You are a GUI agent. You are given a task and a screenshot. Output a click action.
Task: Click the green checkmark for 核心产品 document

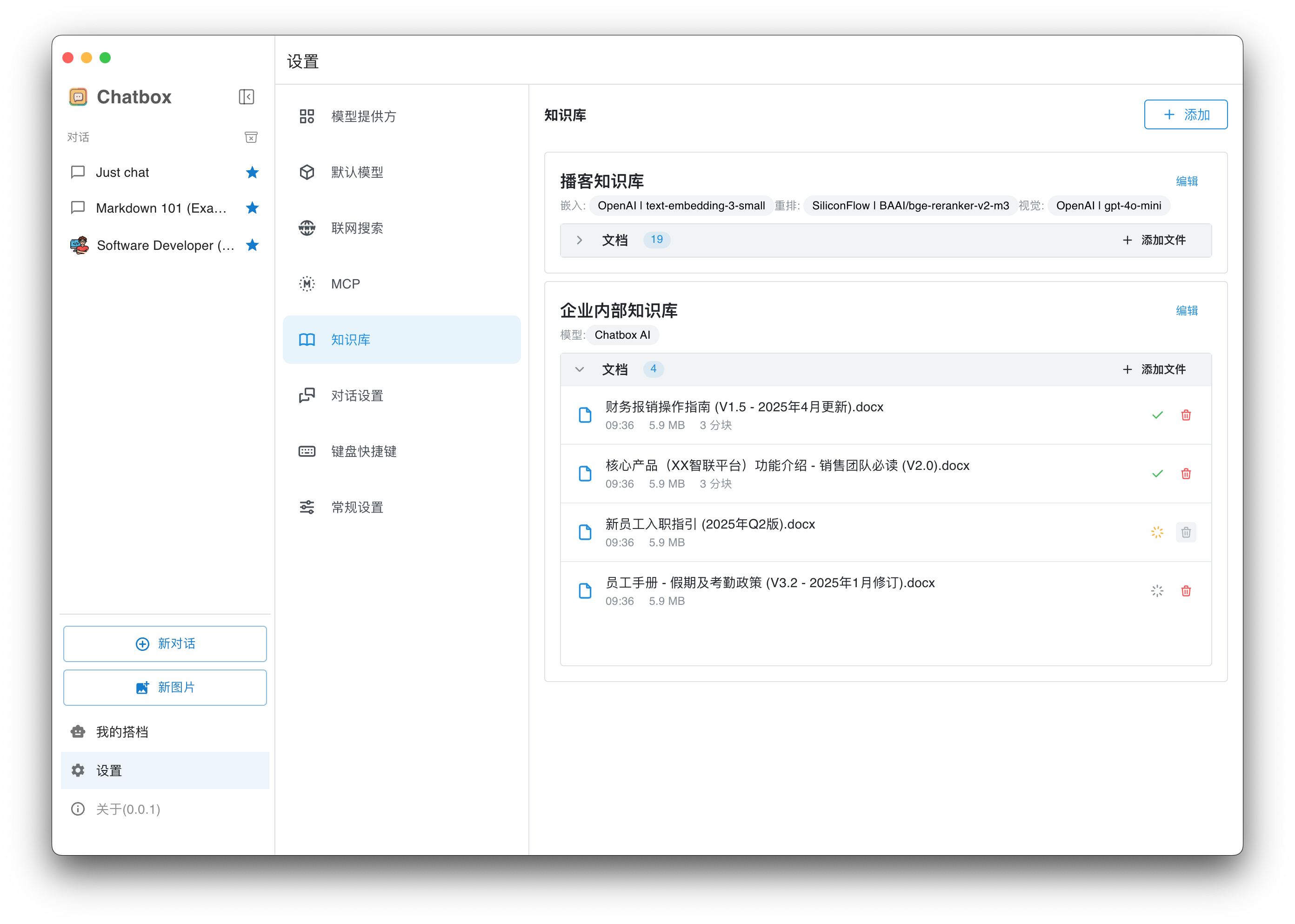[1157, 473]
